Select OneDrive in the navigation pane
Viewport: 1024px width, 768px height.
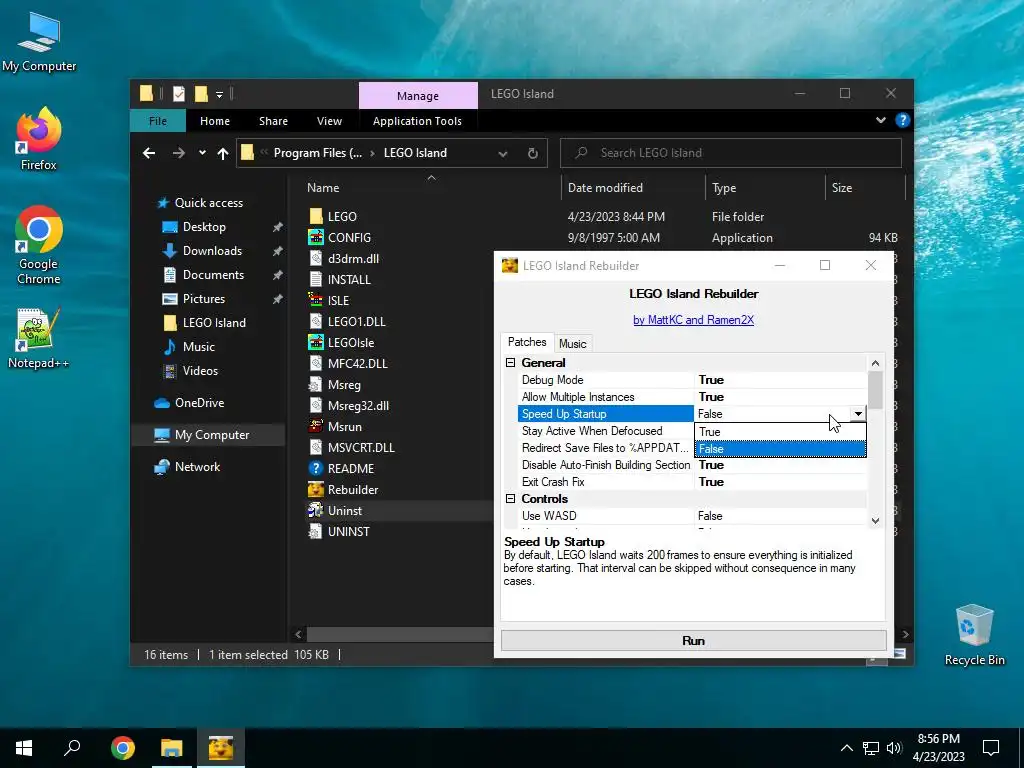click(x=199, y=403)
